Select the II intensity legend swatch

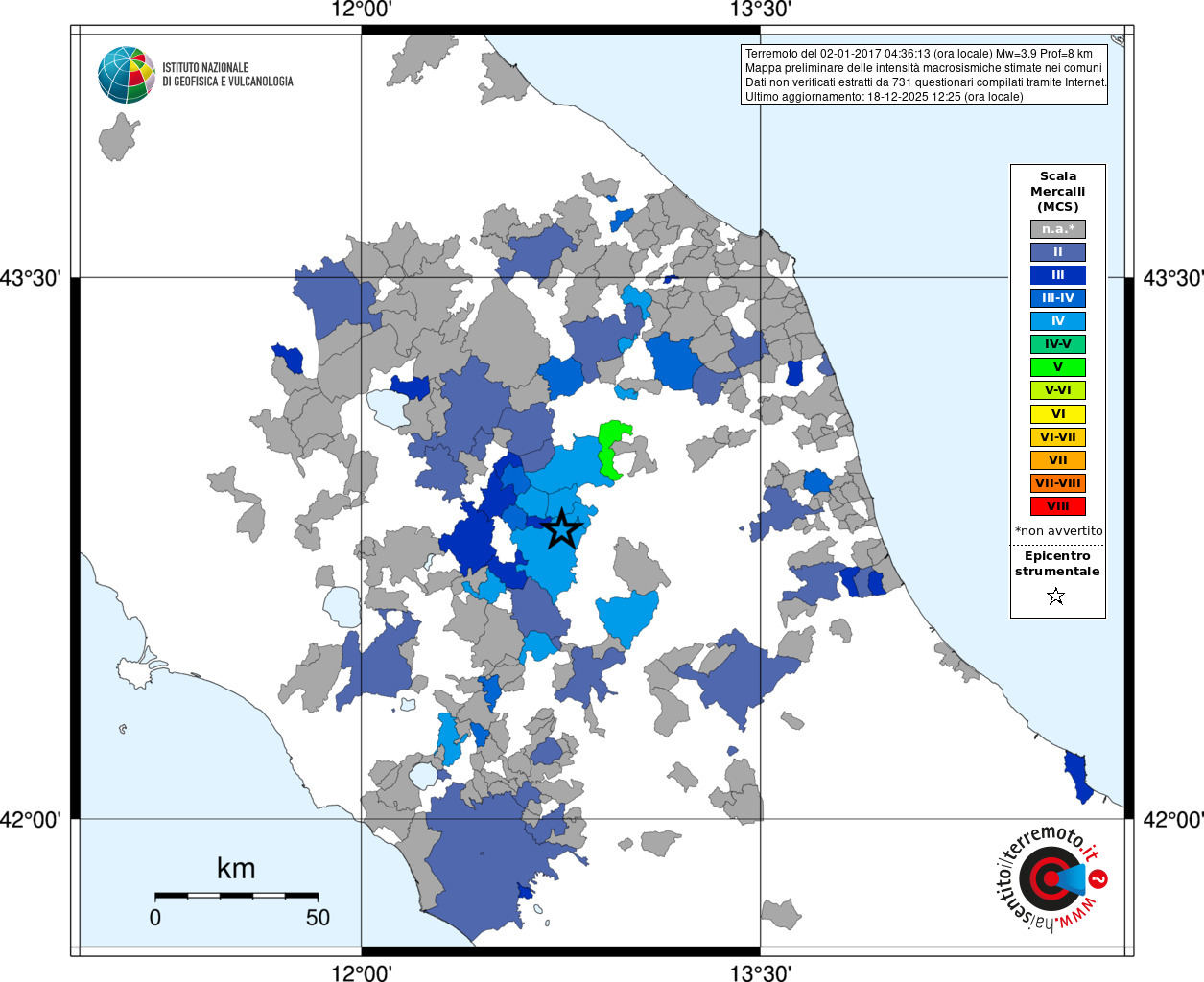tap(1058, 252)
